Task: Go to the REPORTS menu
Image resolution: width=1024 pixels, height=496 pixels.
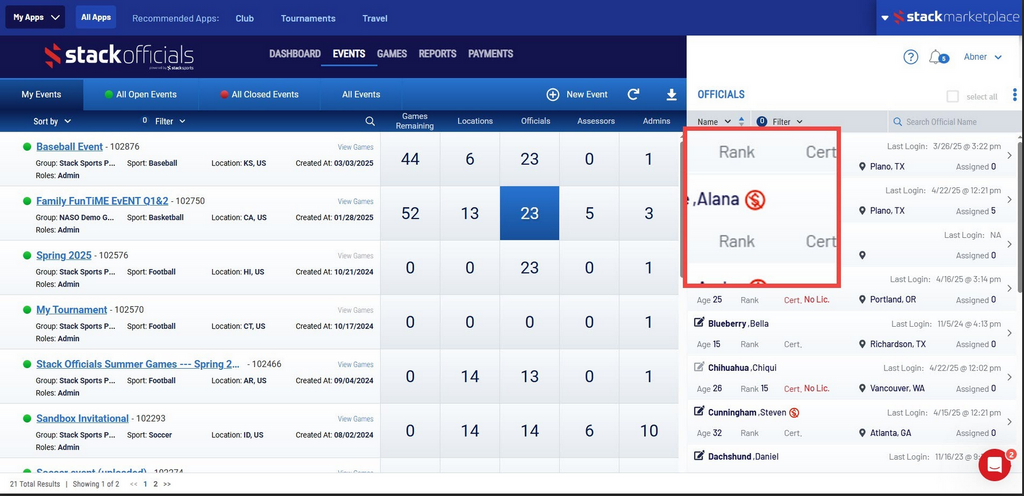Action: point(437,54)
